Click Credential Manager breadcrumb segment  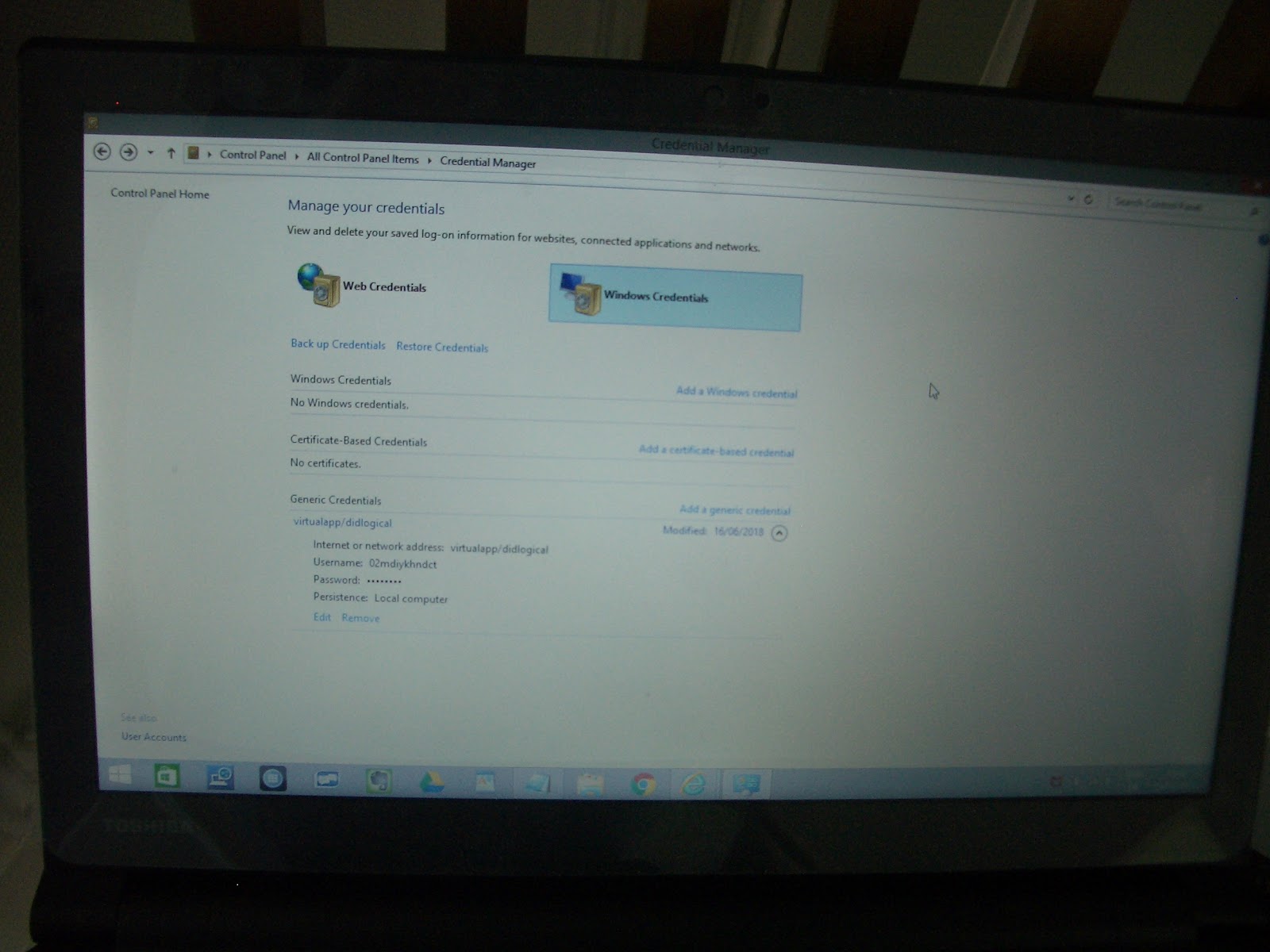[488, 162]
